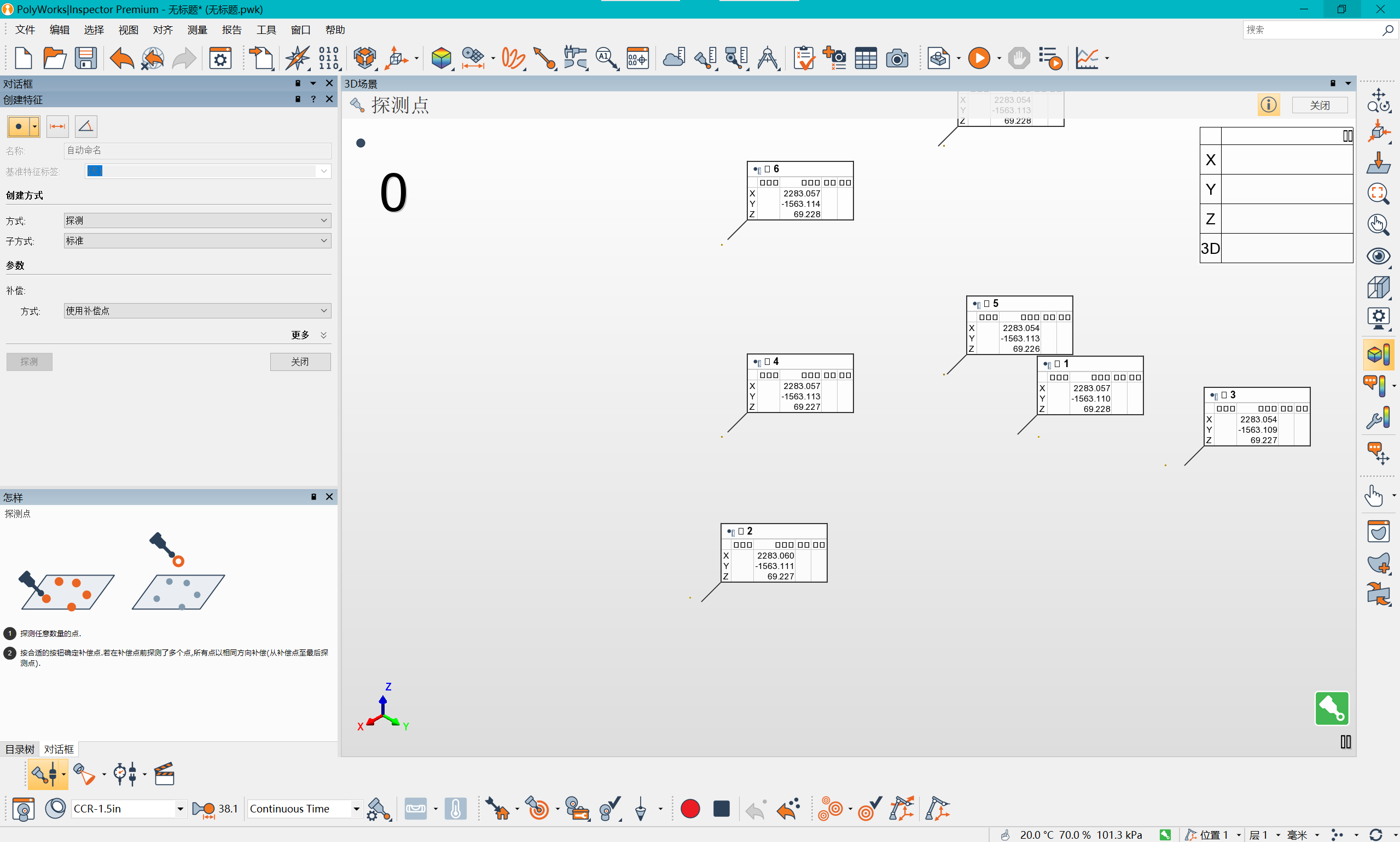Screen dimensions: 1400x842
Task: Click the green probing device icon
Action: click(x=1332, y=707)
